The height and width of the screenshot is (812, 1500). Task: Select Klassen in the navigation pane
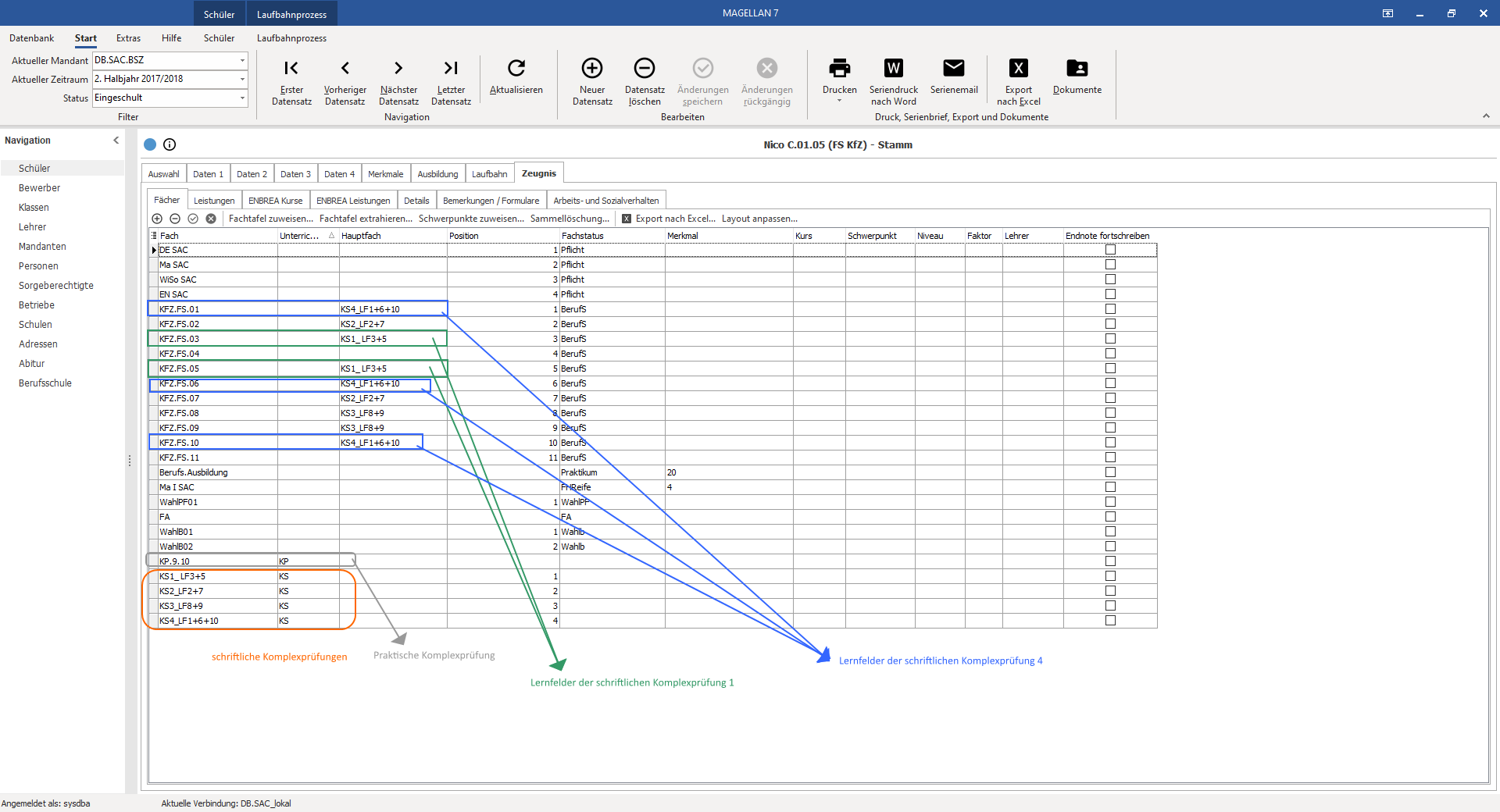(x=34, y=208)
